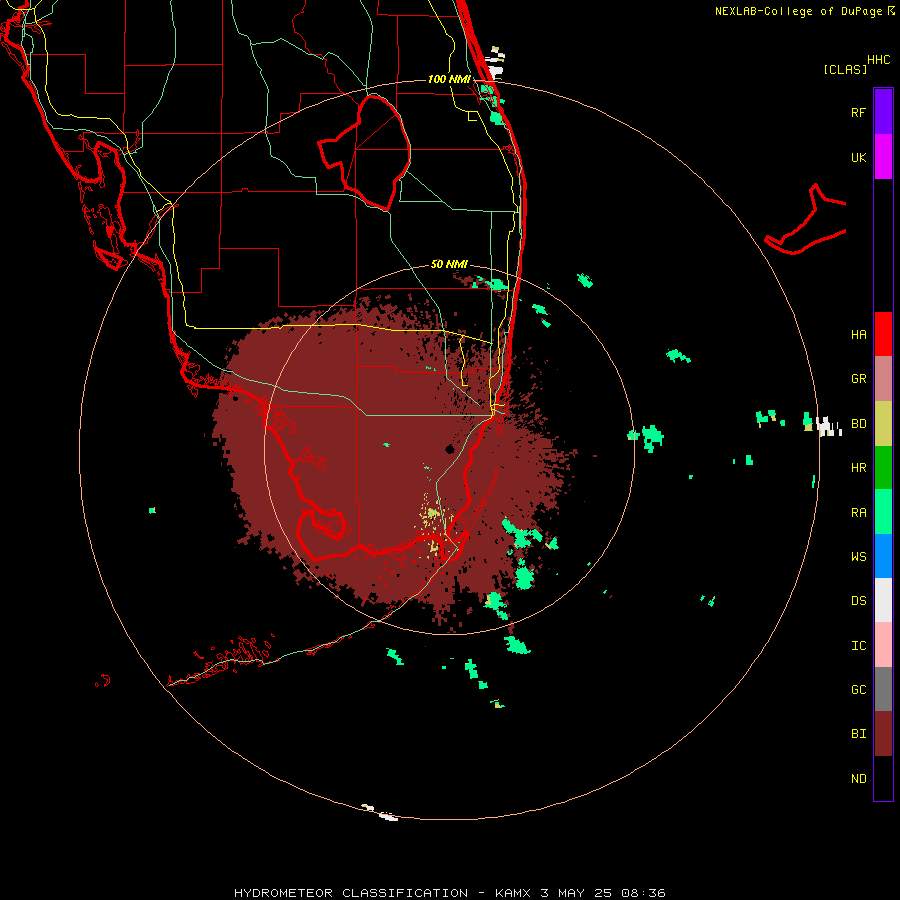Click the 'GR' legend label
Viewport: 900px width, 900px height.
pos(858,379)
